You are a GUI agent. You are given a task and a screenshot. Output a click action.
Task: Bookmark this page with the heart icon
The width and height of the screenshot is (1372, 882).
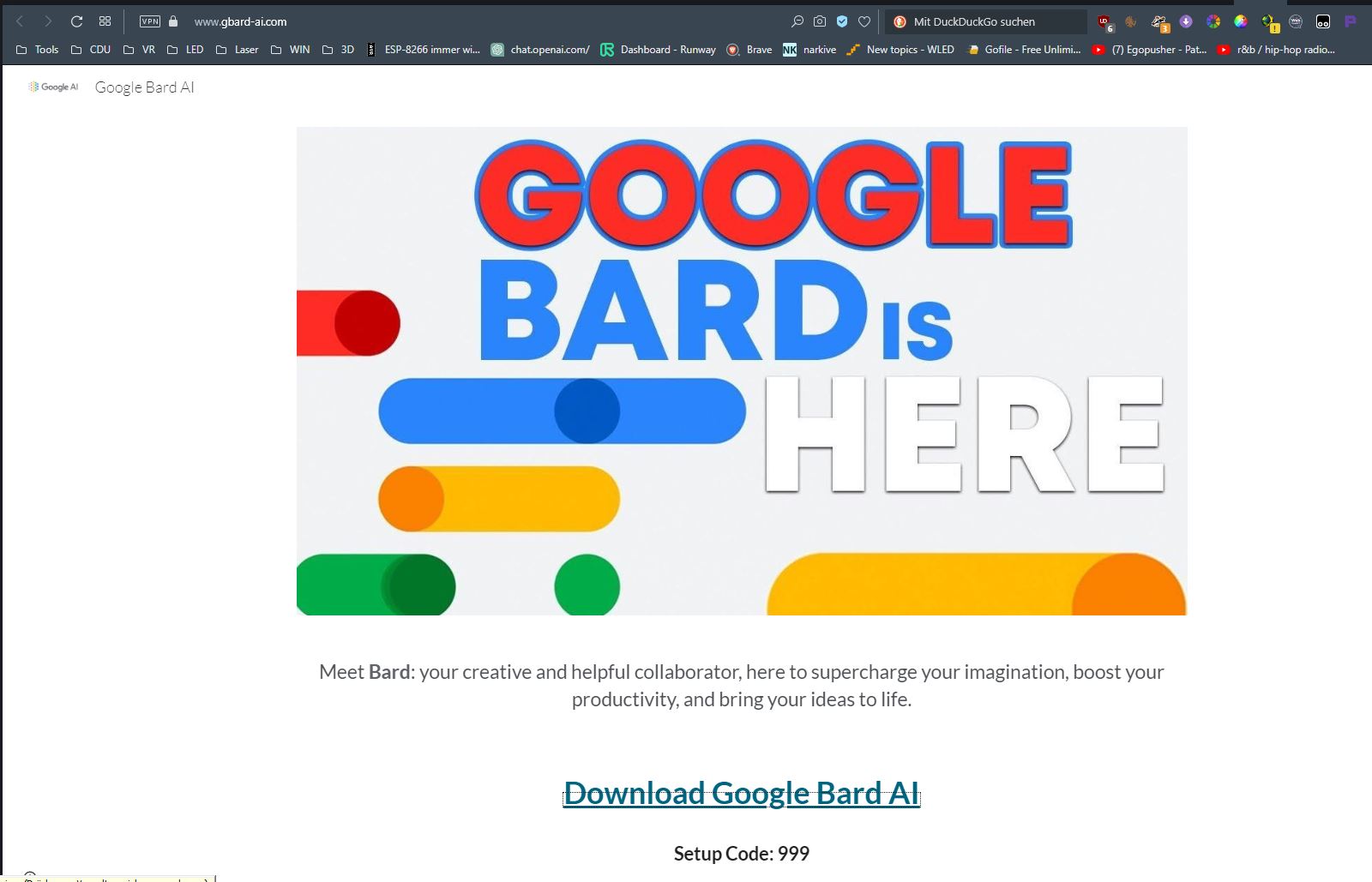[864, 21]
